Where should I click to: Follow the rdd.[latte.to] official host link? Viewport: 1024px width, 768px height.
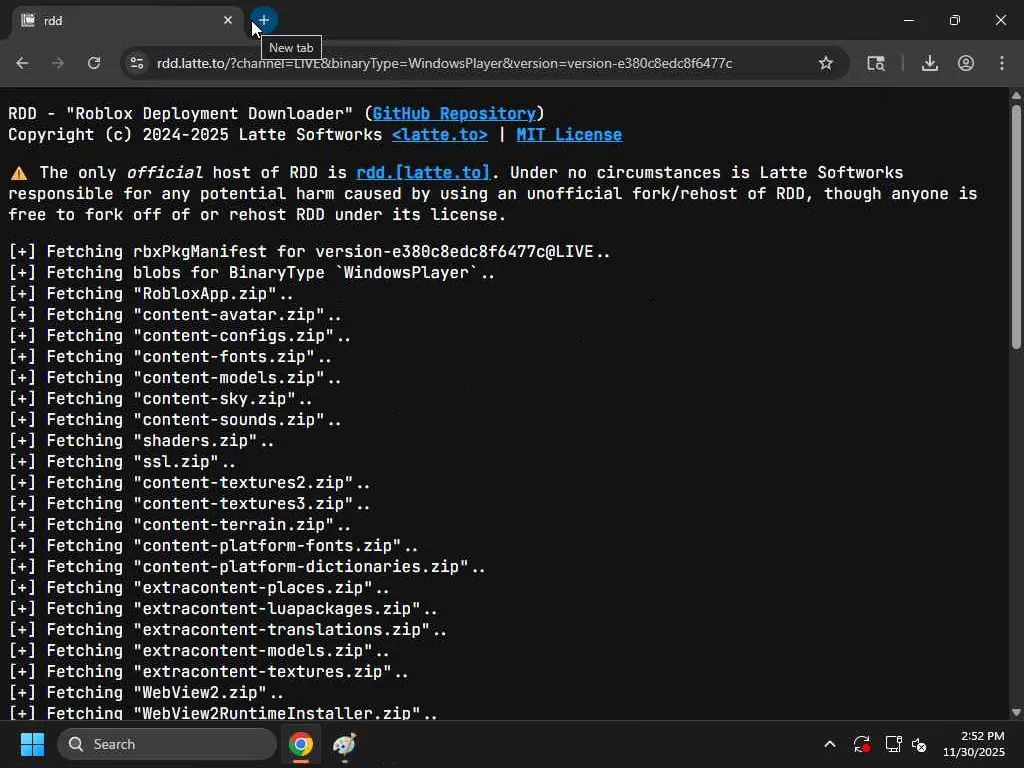423,172
